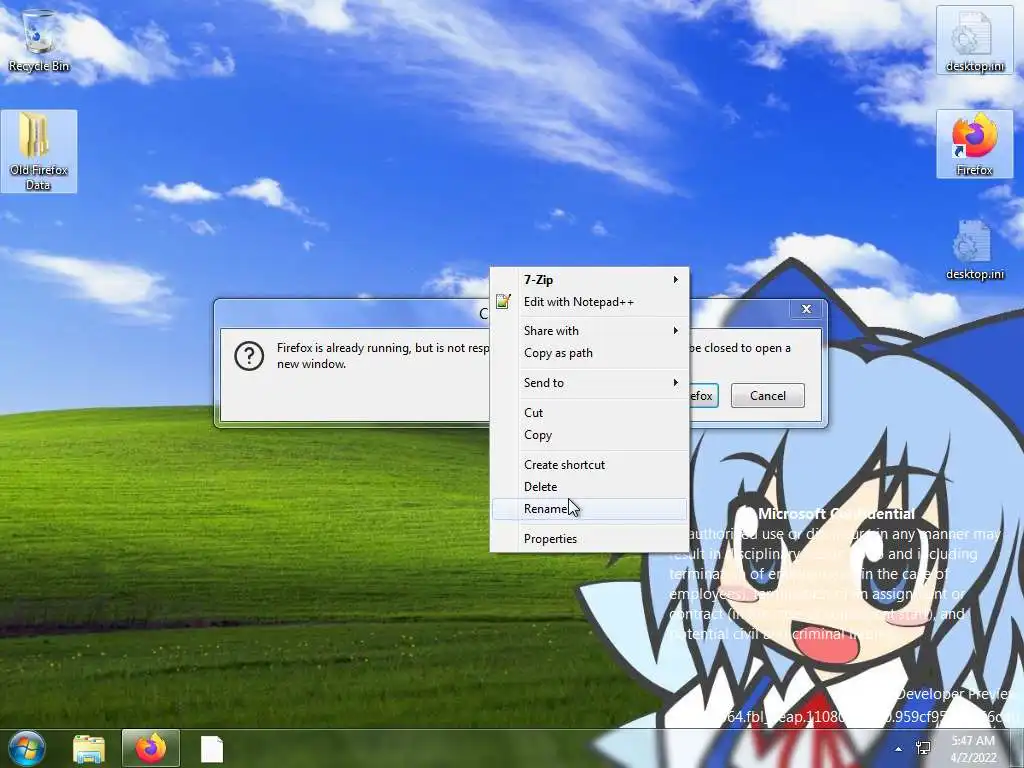Image resolution: width=1024 pixels, height=768 pixels.
Task: Click the Send to submenu arrow
Action: [x=676, y=383]
